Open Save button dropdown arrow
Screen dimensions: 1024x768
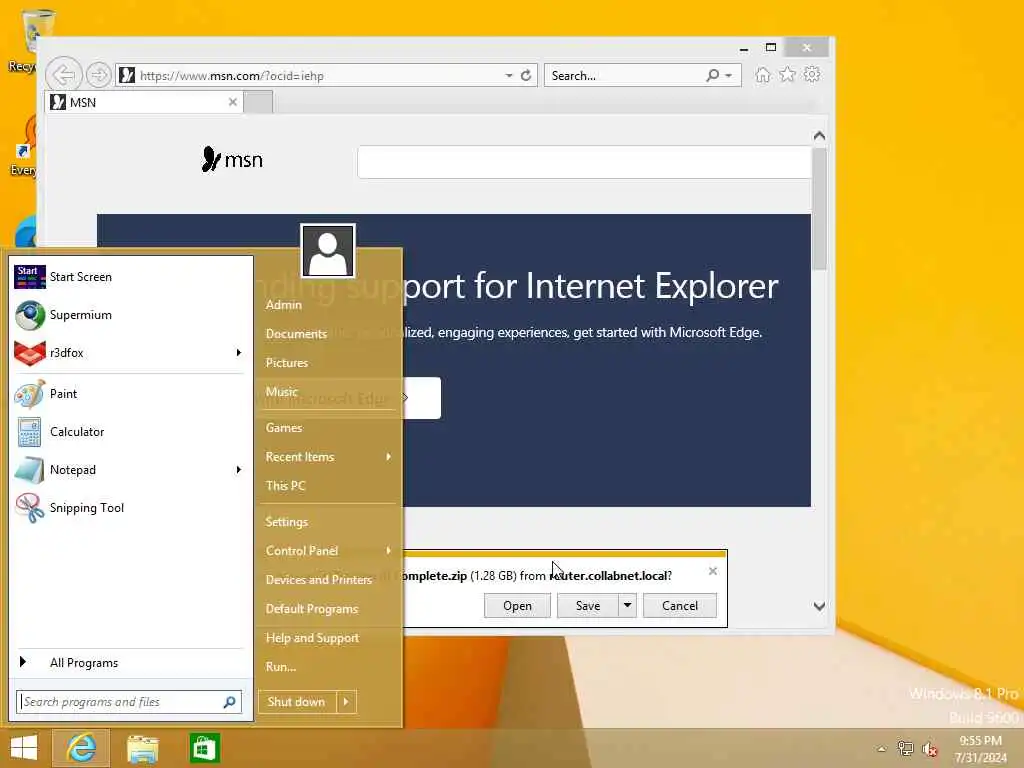coord(627,605)
